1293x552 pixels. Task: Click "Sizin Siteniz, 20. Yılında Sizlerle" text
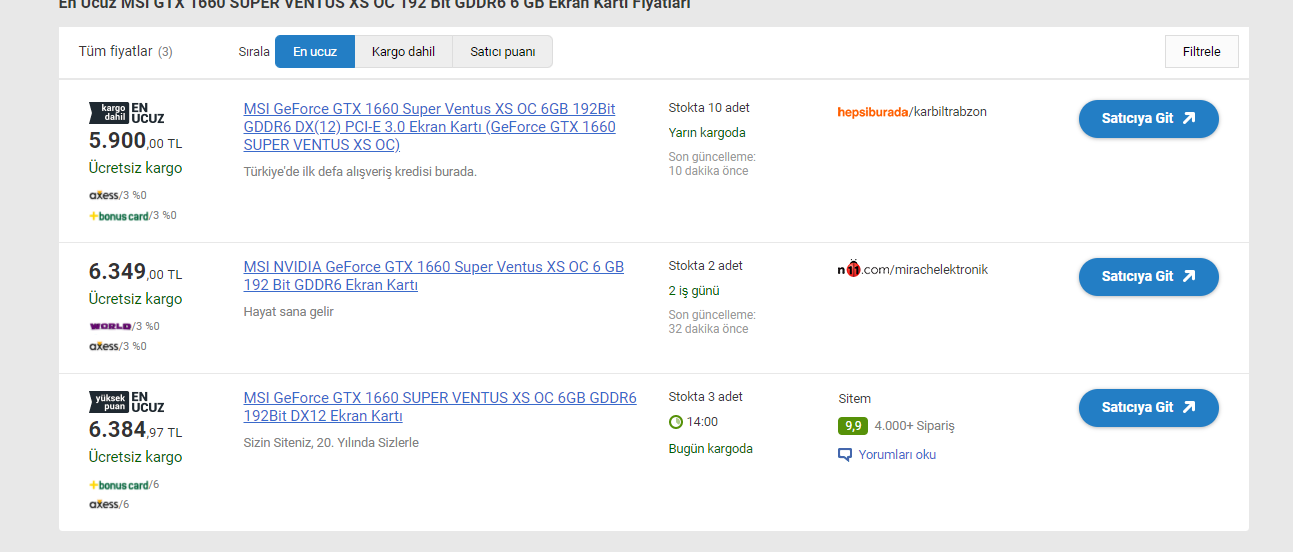pos(331,442)
